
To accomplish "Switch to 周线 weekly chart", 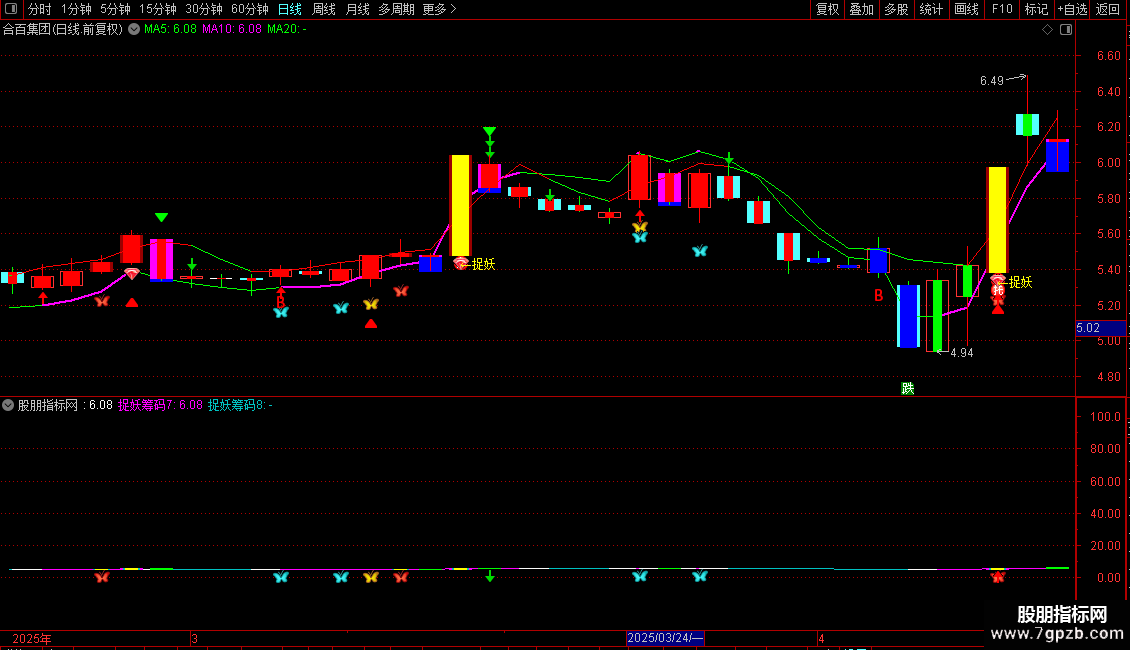I will 324,9.
